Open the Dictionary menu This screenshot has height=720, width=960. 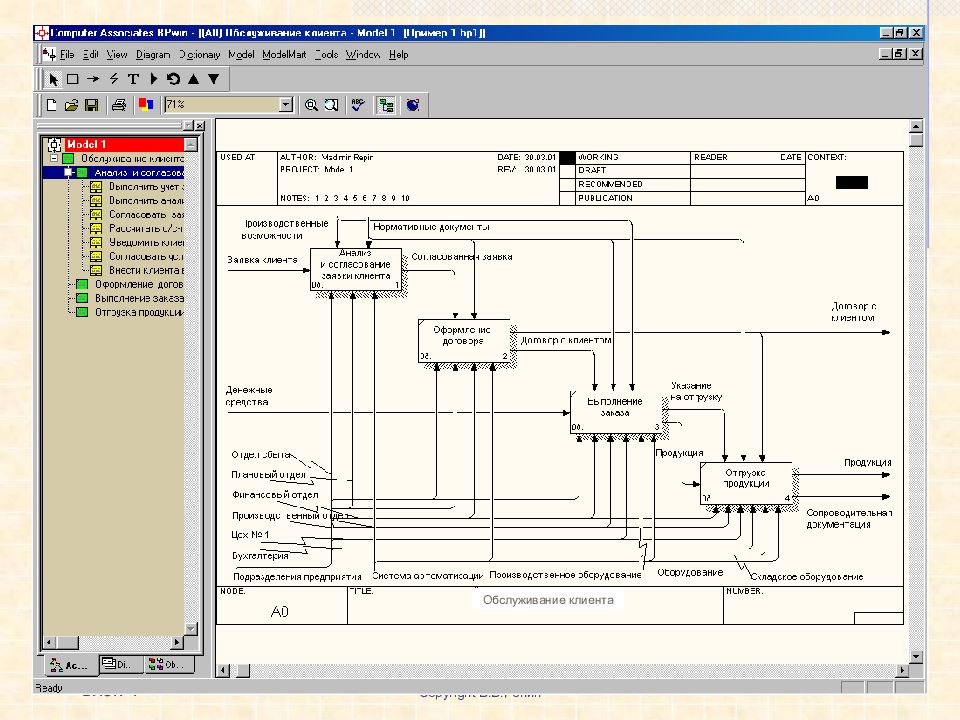click(200, 54)
